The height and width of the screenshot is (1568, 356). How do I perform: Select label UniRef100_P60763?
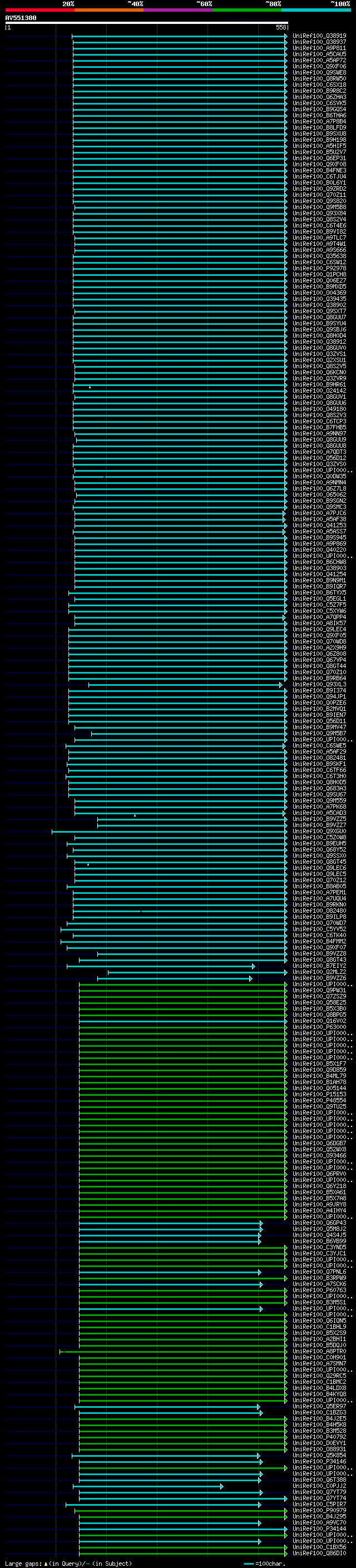click(319, 1290)
